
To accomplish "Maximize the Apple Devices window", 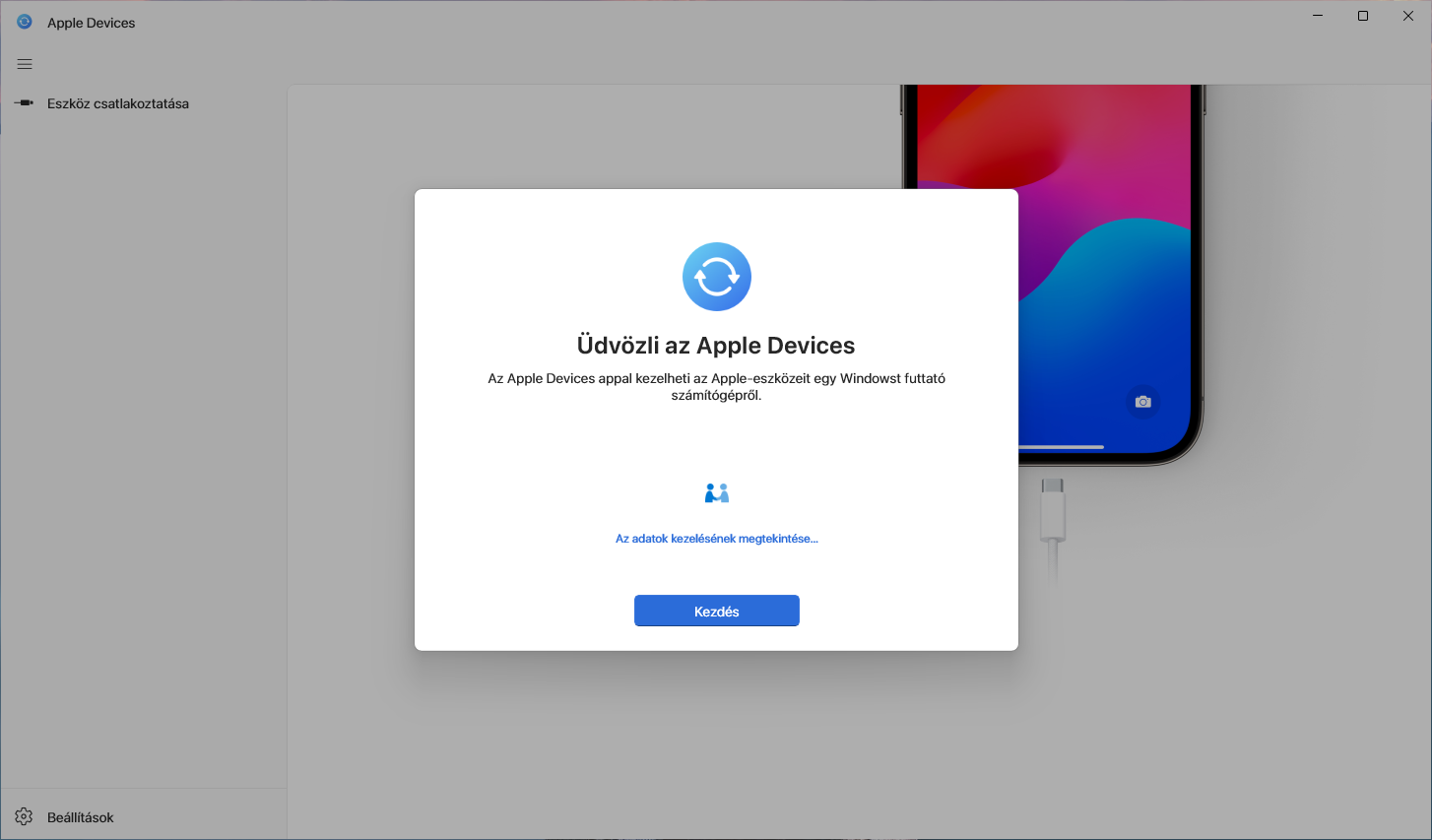I will (1363, 16).
